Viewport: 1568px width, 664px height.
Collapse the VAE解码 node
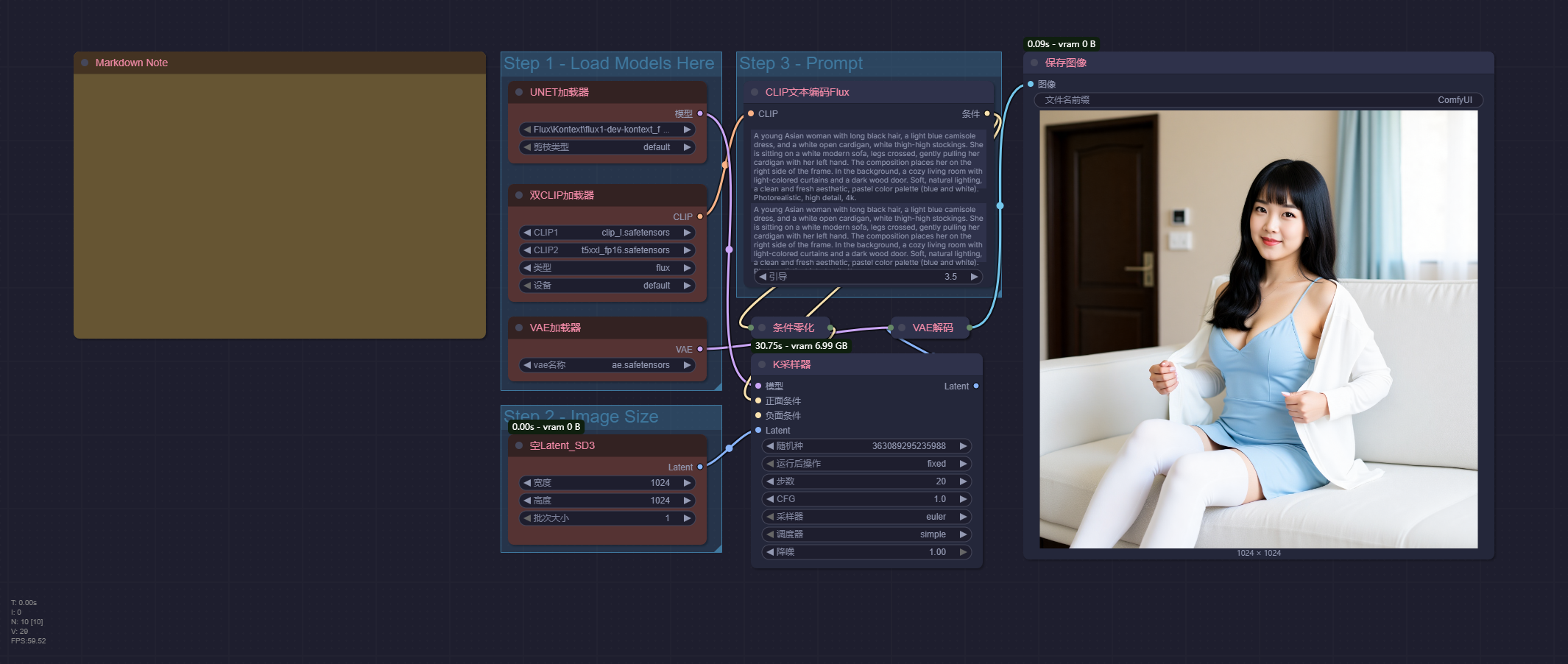click(x=901, y=327)
